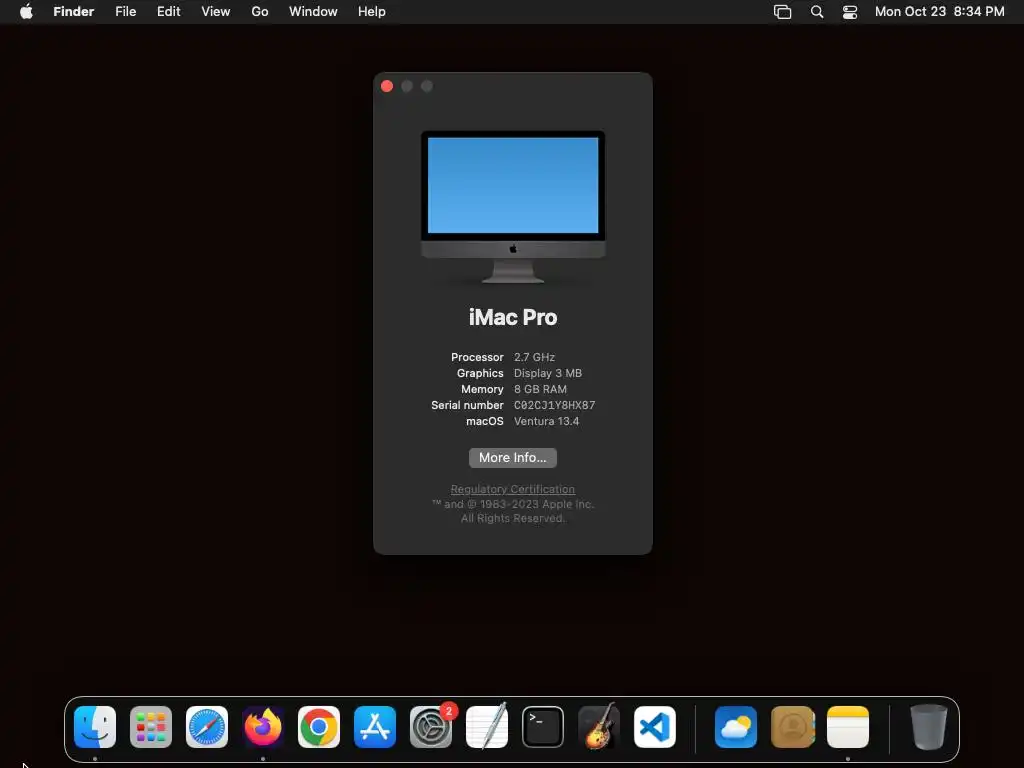
Task: Open the Apple menu
Action: click(x=26, y=12)
